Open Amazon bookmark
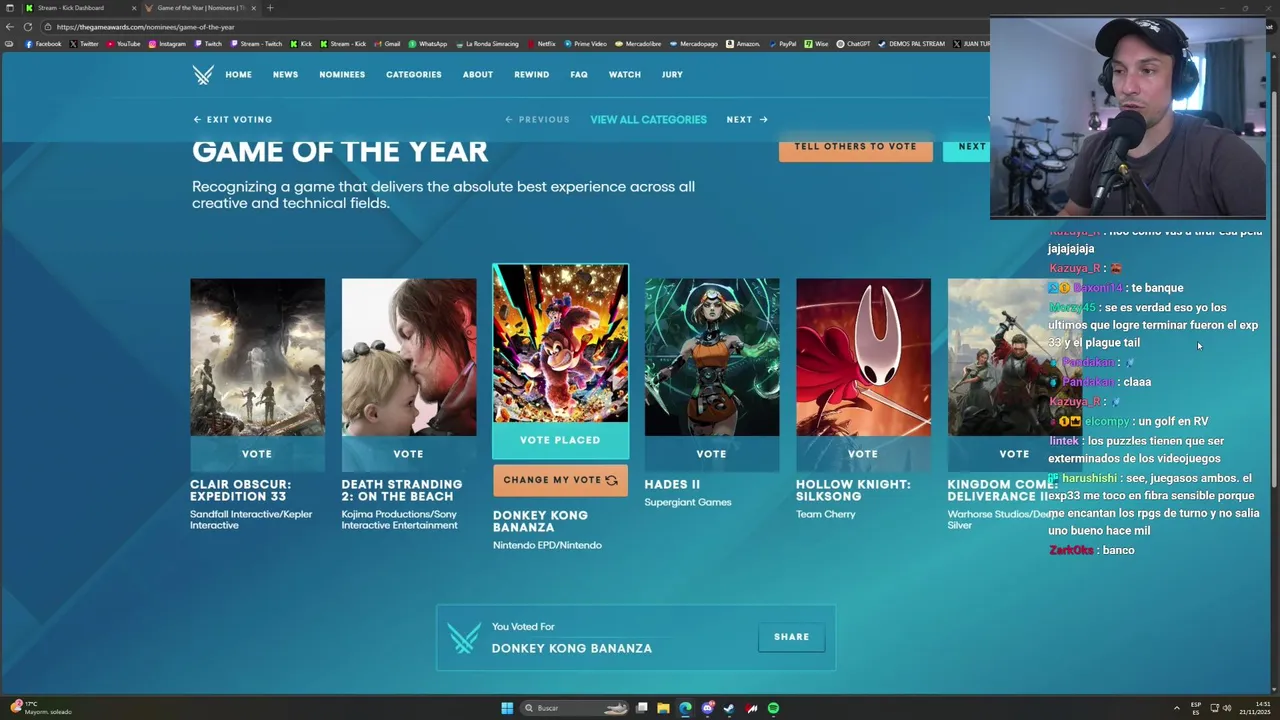The width and height of the screenshot is (1280, 720). coord(743,44)
